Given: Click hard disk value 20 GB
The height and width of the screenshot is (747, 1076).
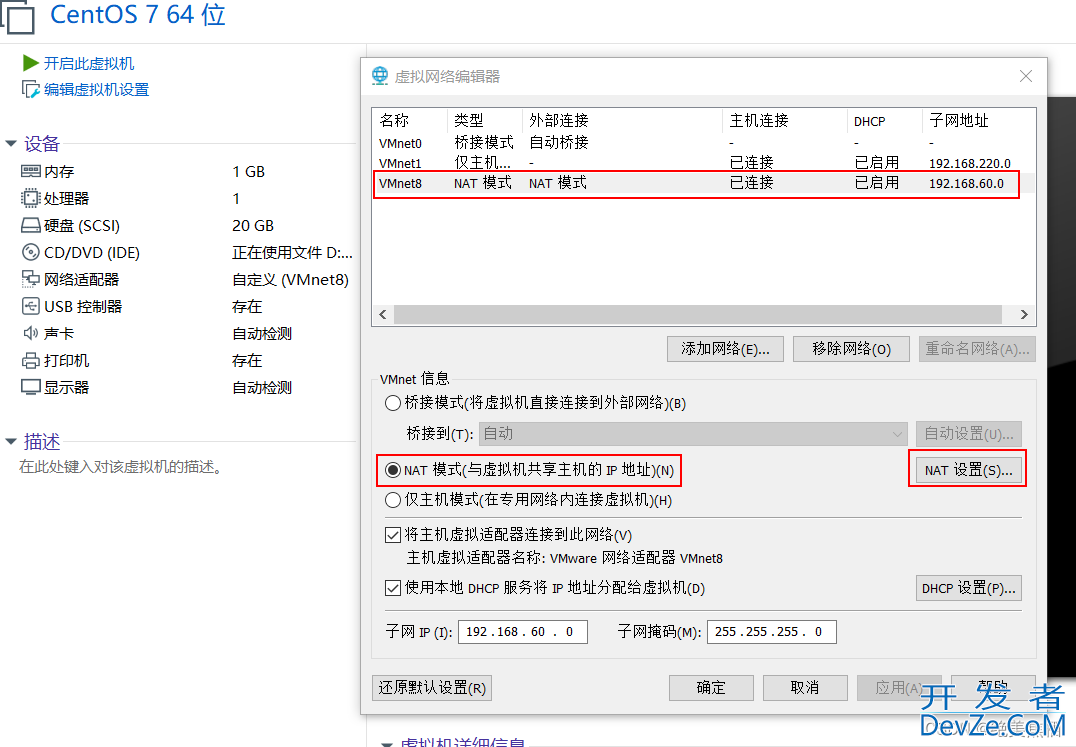Looking at the screenshot, I should click(253, 226).
